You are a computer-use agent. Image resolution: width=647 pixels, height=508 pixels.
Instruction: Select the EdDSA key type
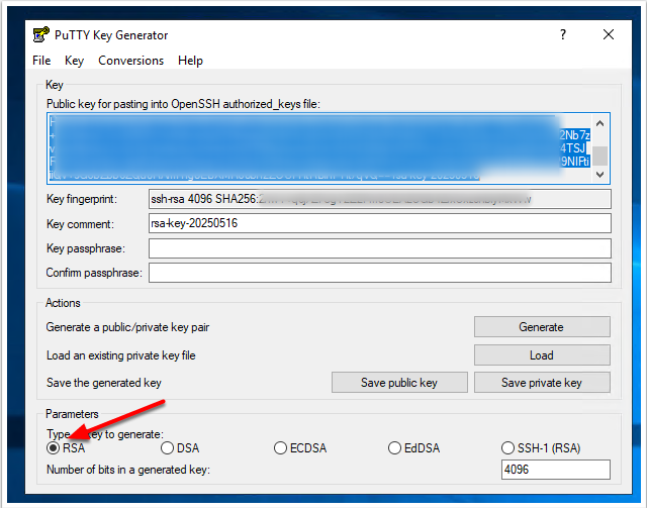394,448
